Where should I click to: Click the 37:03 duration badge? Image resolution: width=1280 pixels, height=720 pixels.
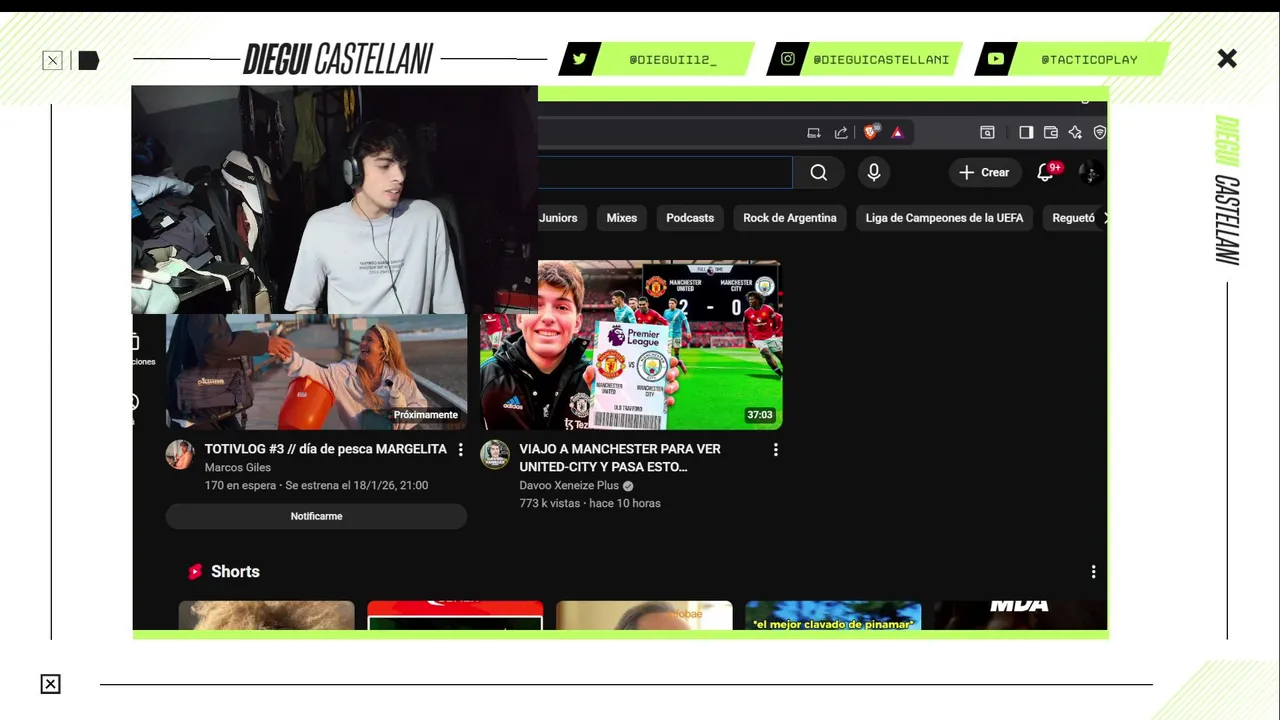(760, 415)
